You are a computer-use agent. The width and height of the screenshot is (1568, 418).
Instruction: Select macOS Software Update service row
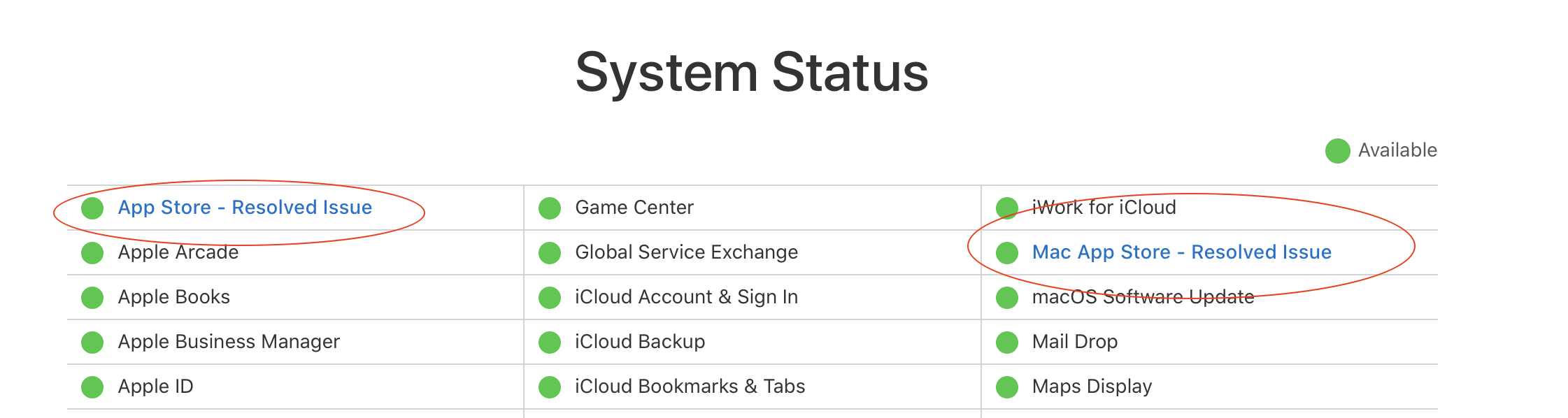[1143, 297]
